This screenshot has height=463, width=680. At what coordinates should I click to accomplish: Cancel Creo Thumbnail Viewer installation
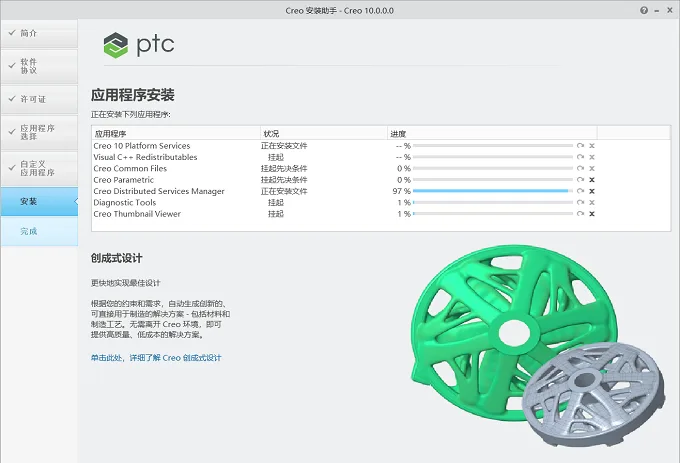(x=592, y=214)
